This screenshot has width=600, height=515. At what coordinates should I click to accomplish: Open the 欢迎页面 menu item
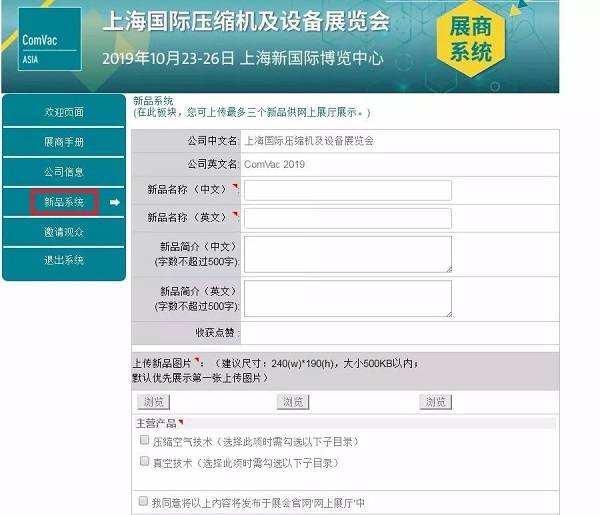[64, 111]
